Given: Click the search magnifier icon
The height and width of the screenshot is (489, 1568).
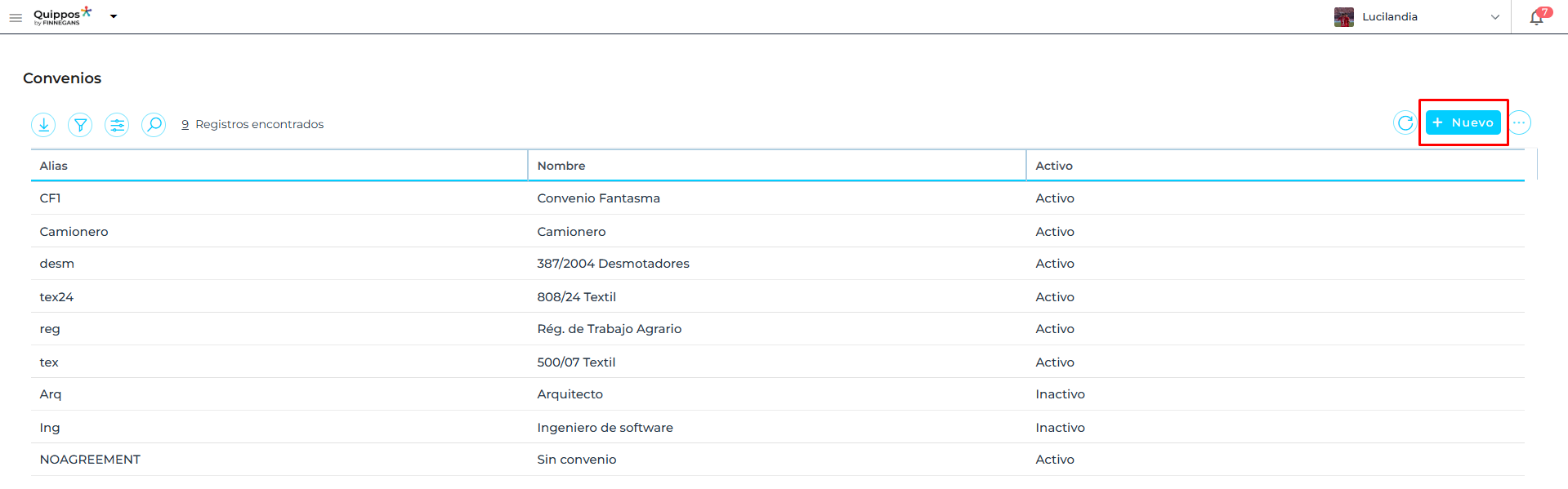Looking at the screenshot, I should (154, 124).
